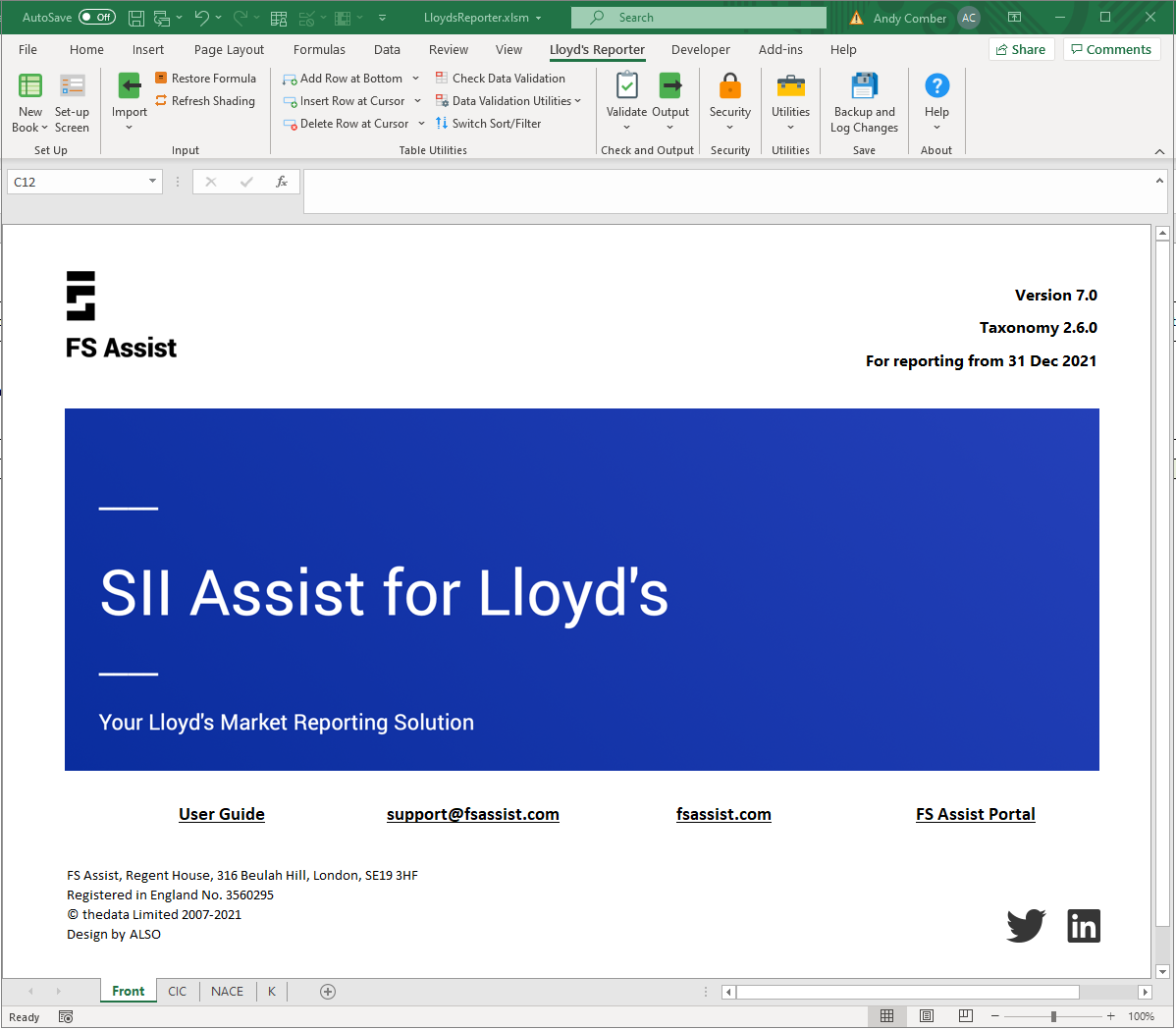The height and width of the screenshot is (1030, 1176).
Task: Click the Andy Comber account avatar
Action: [969, 18]
